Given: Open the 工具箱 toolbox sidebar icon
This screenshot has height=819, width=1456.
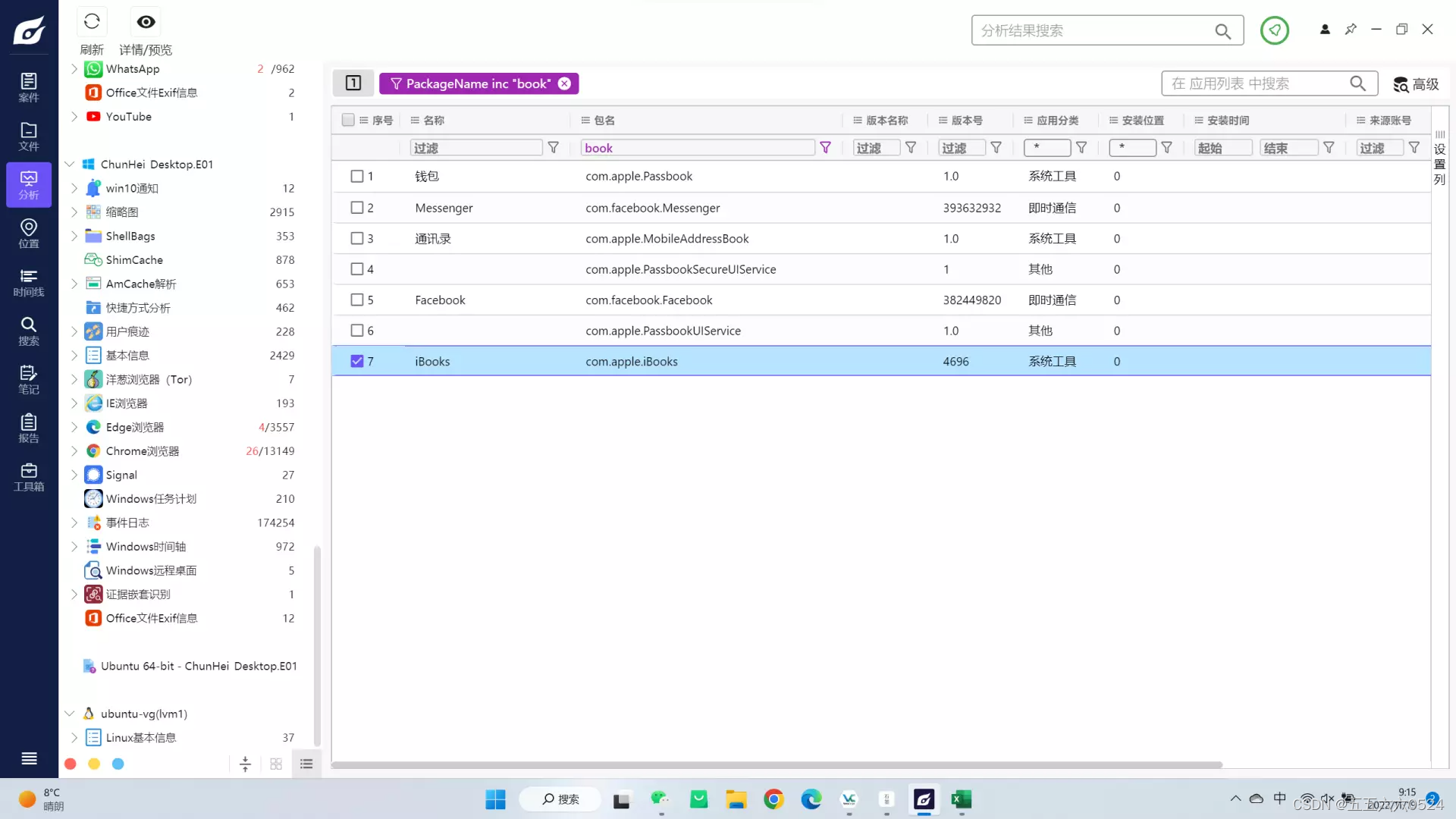Looking at the screenshot, I should pyautogui.click(x=29, y=477).
